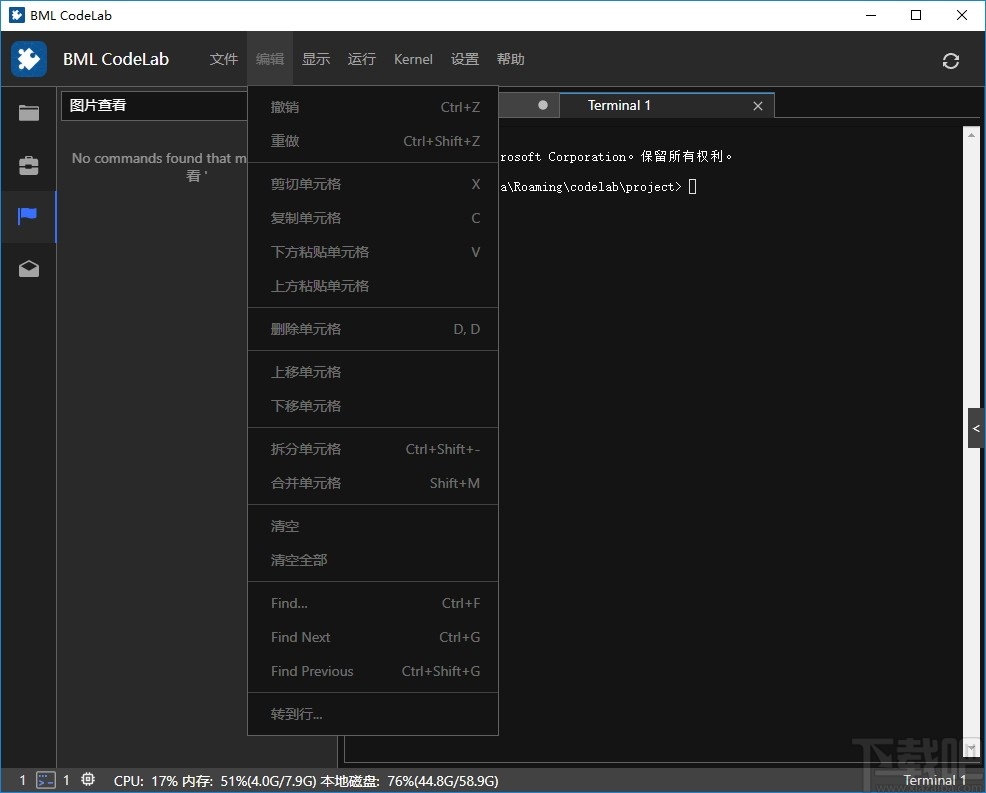Click the terminal icon in the status bar

point(45,780)
